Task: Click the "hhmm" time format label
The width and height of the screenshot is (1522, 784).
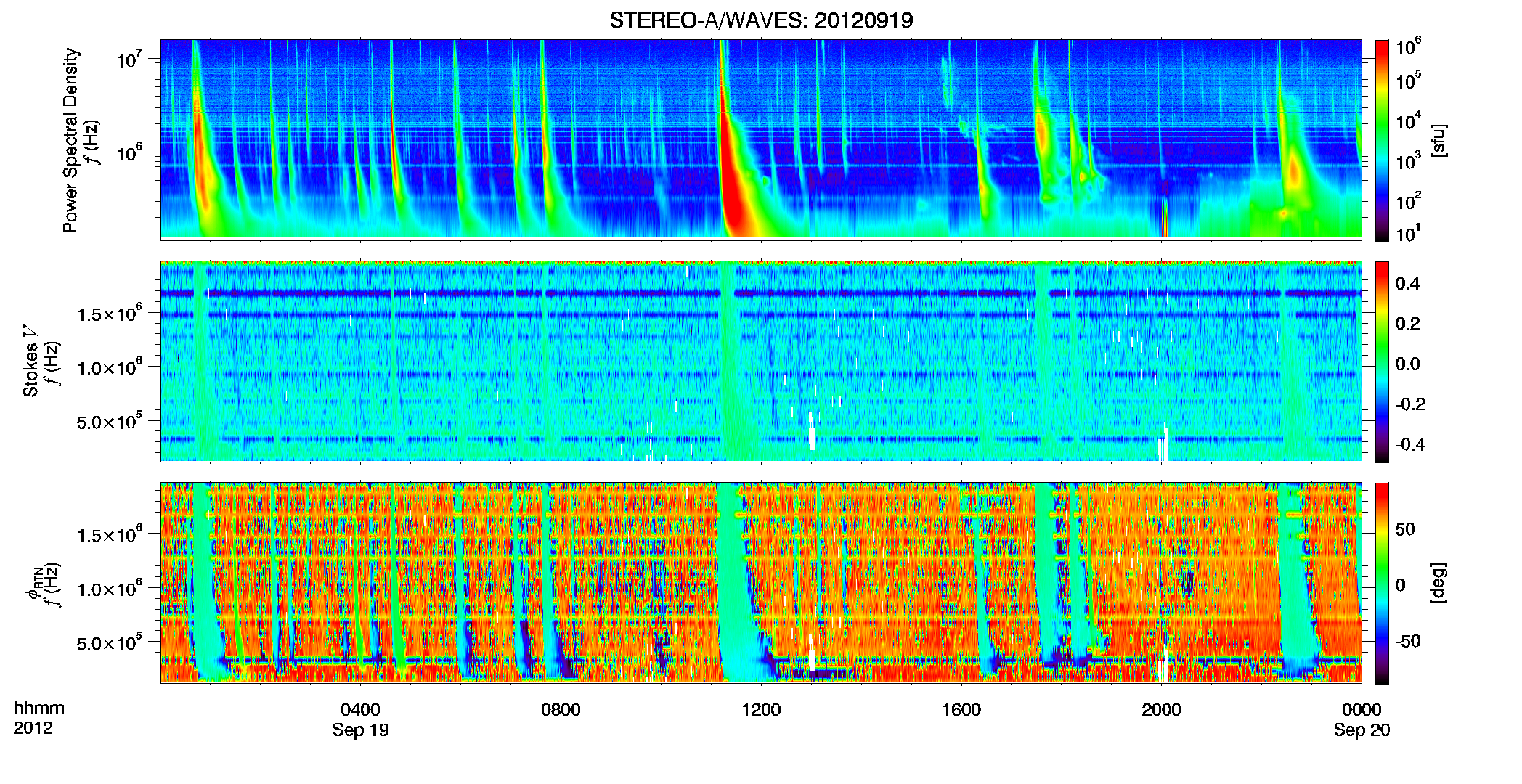Action: 39,709
